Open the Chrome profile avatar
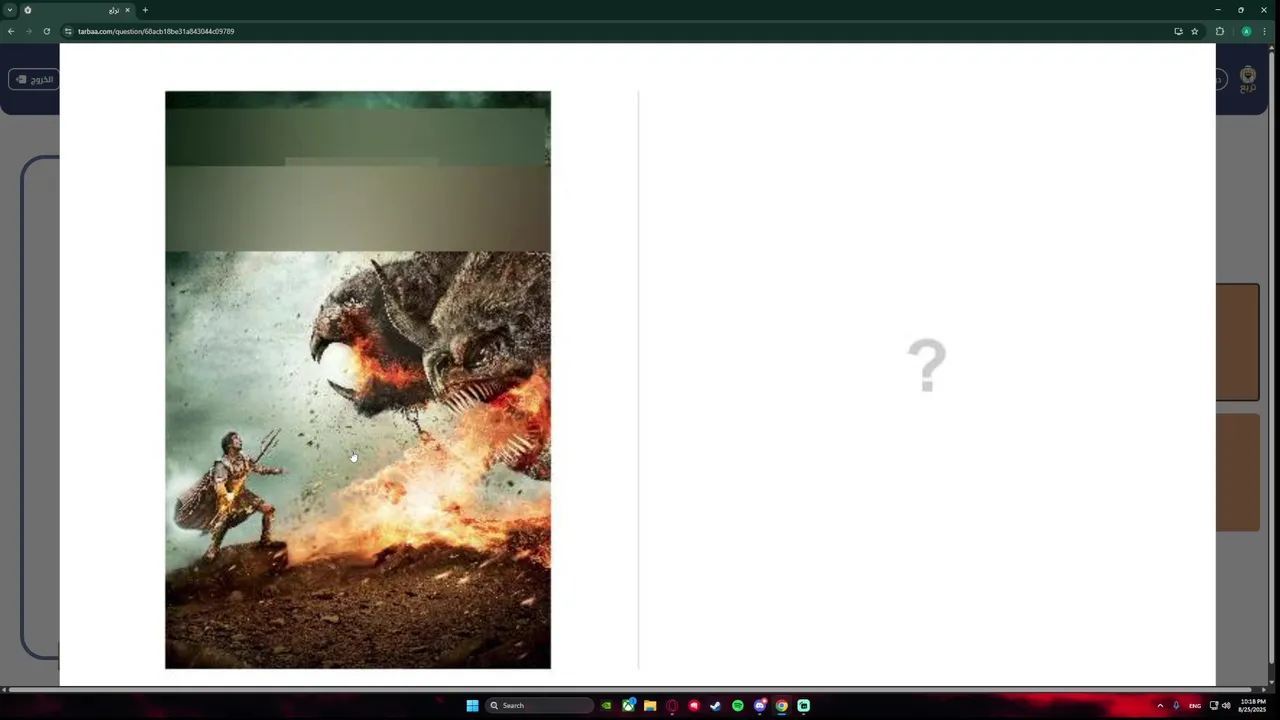The width and height of the screenshot is (1280, 720). click(x=1246, y=31)
